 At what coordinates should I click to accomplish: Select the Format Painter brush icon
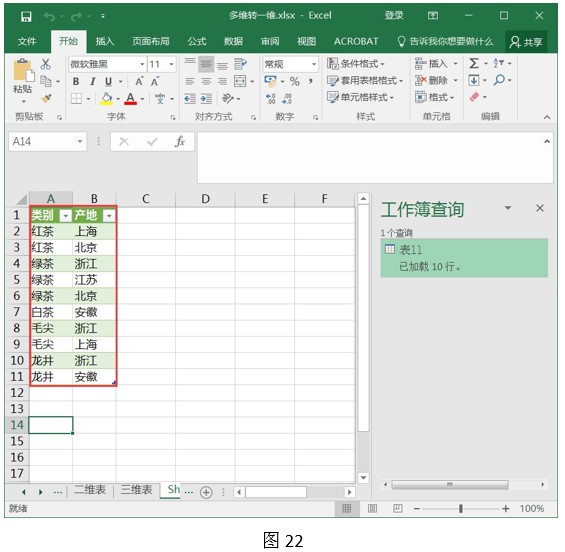[46, 98]
